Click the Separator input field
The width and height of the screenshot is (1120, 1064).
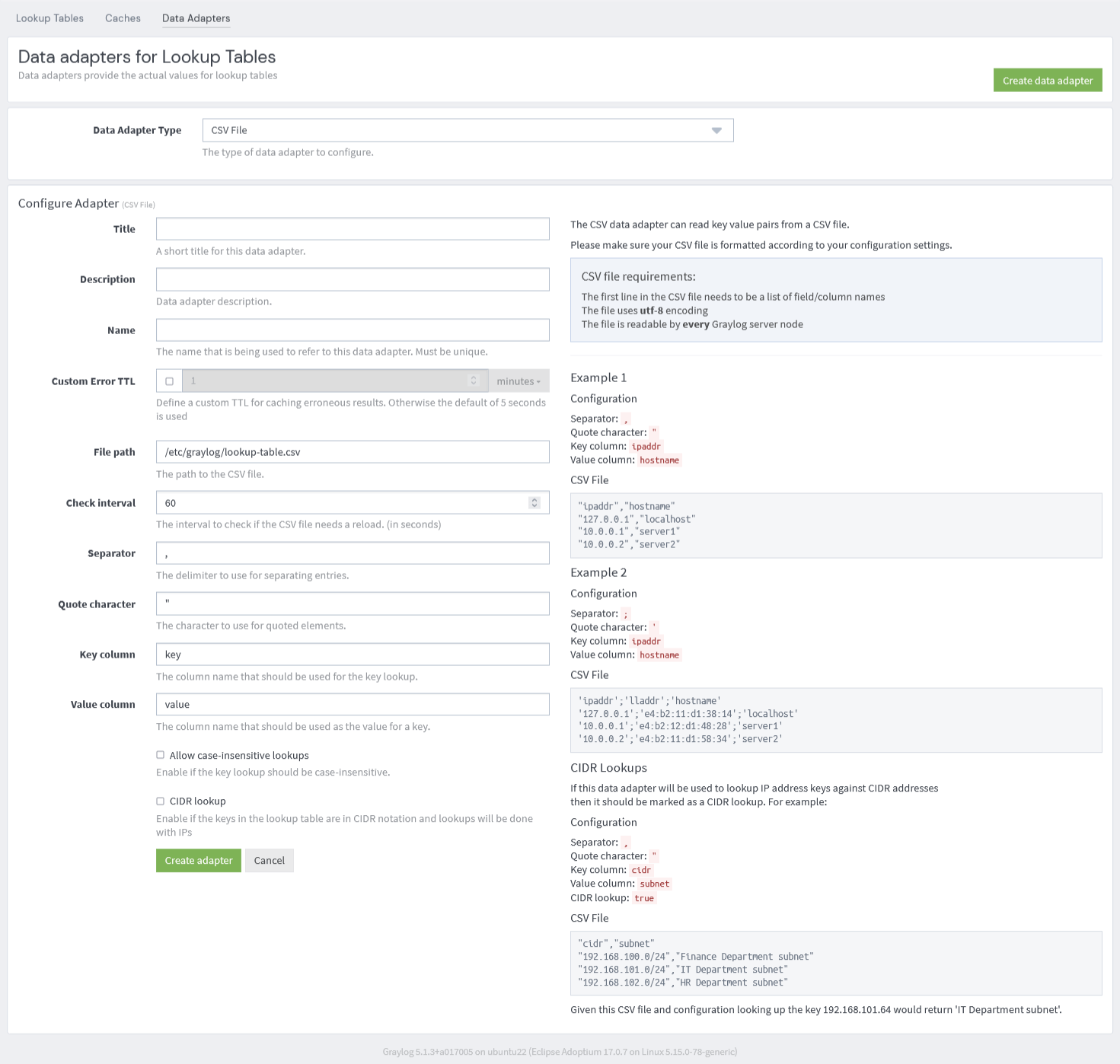[x=353, y=553]
